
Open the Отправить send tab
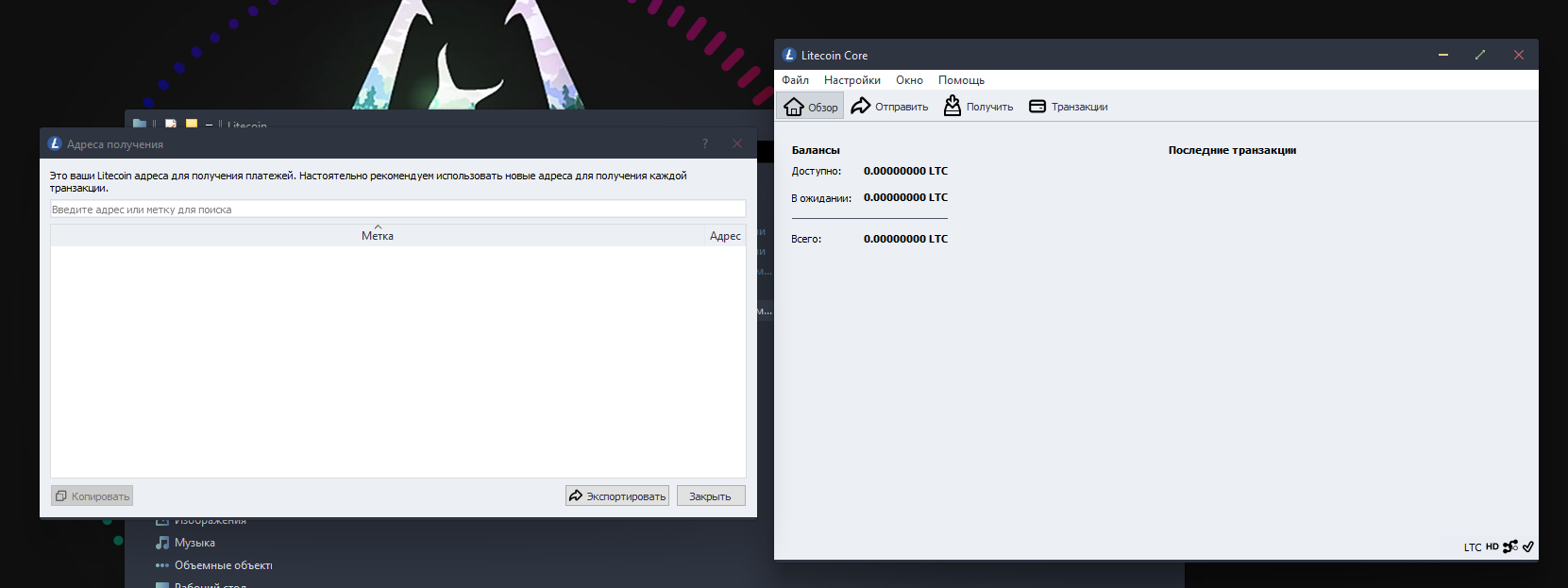(x=889, y=107)
